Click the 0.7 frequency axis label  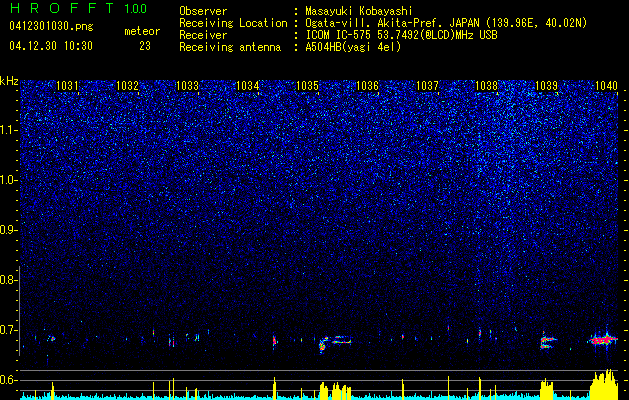pos(8,330)
